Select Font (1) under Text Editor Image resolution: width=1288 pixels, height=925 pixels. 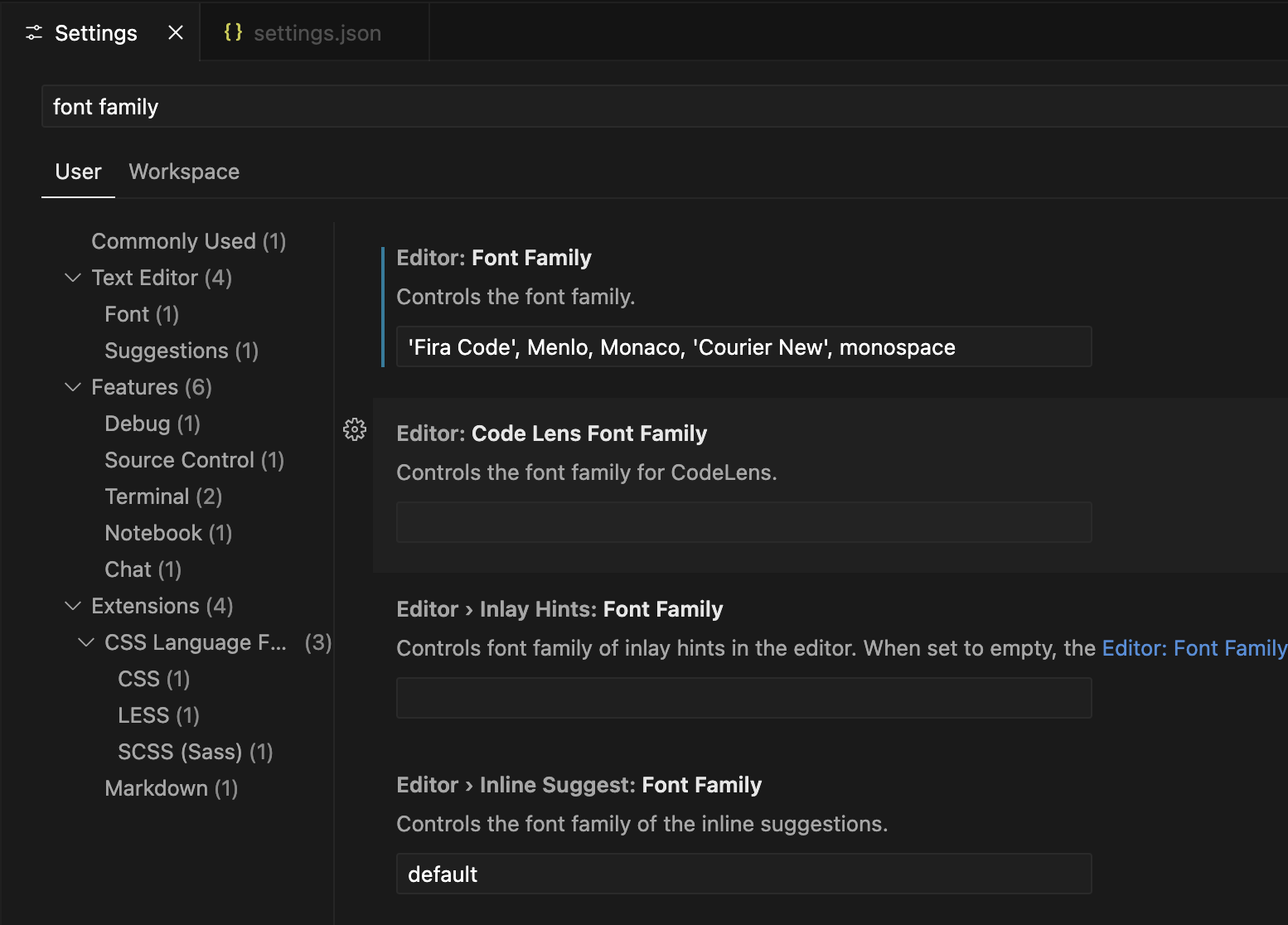[x=142, y=314]
